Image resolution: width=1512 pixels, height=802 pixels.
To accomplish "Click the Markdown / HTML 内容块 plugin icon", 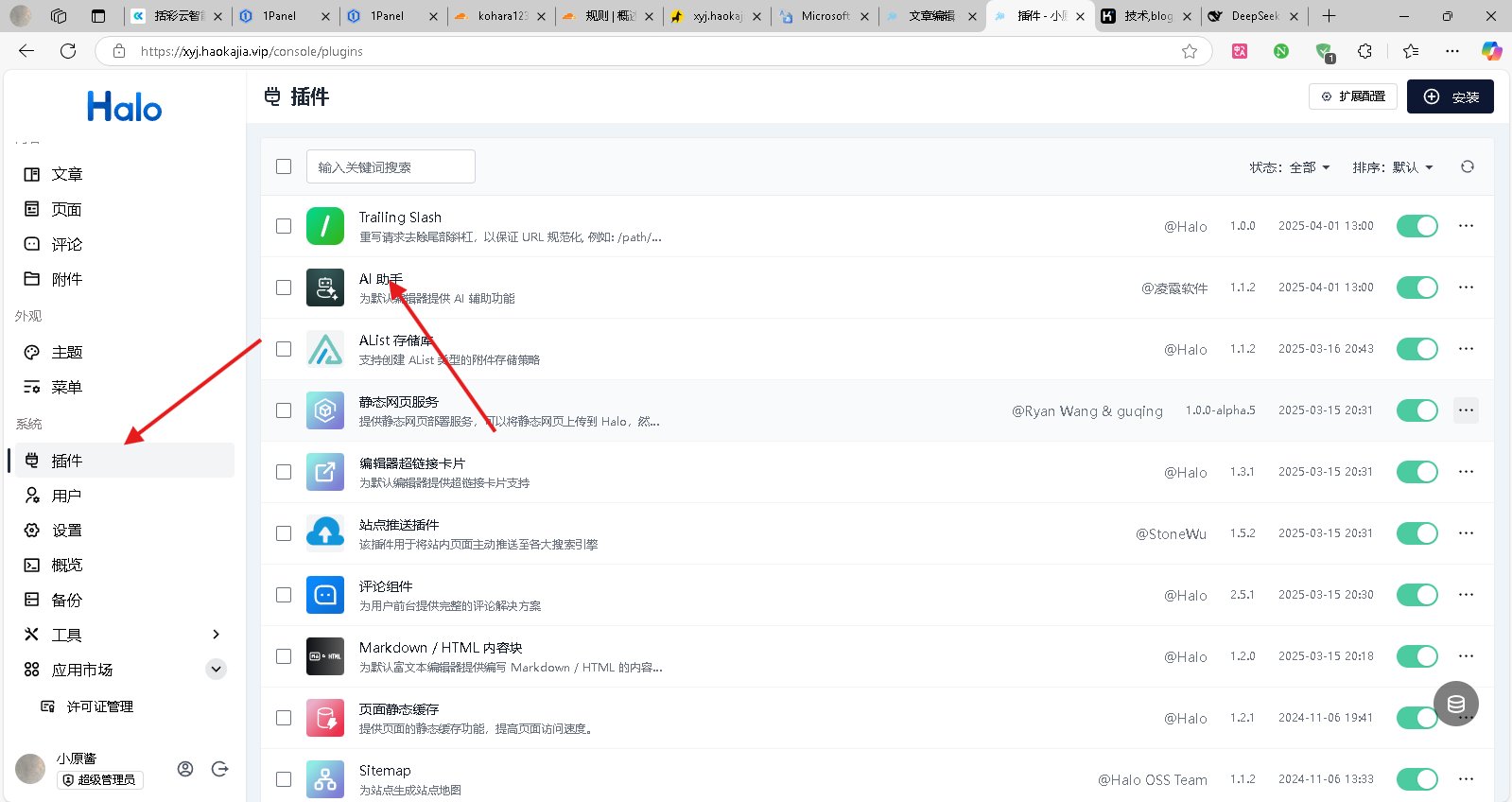I will pos(325,656).
